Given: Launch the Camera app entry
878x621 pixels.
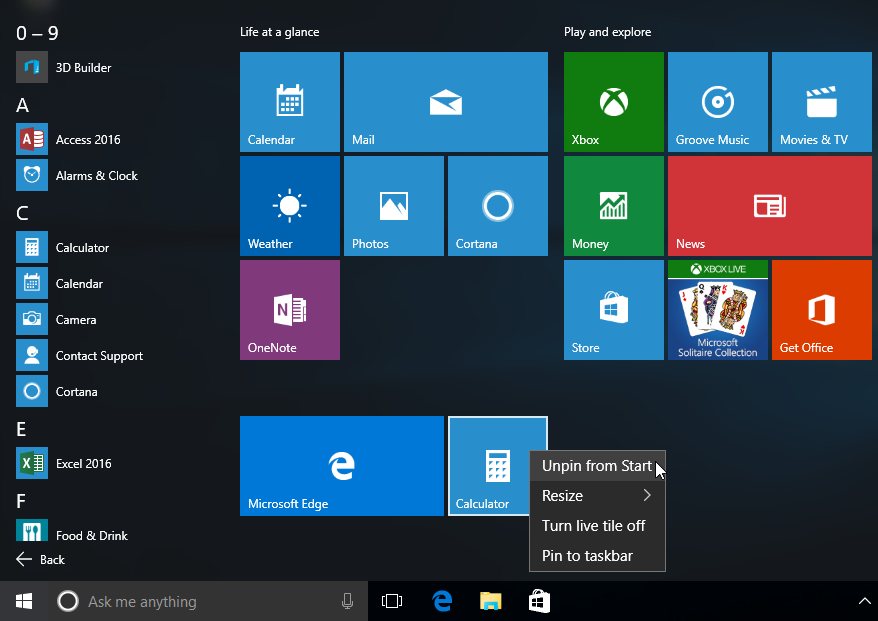Looking at the screenshot, I should pyautogui.click(x=57, y=319).
